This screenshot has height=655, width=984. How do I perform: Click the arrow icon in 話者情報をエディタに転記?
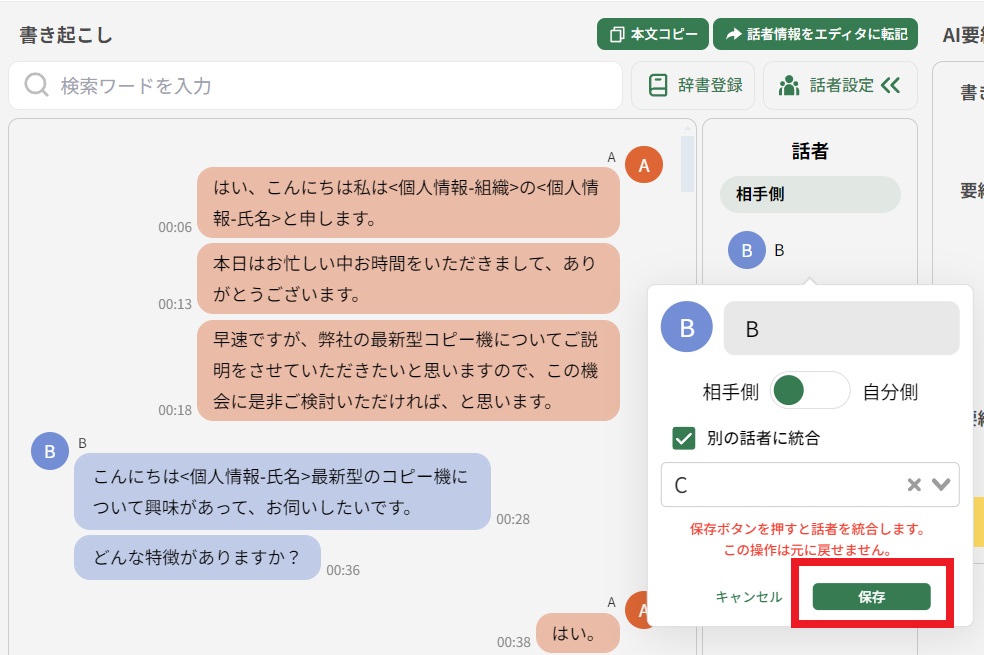[733, 35]
